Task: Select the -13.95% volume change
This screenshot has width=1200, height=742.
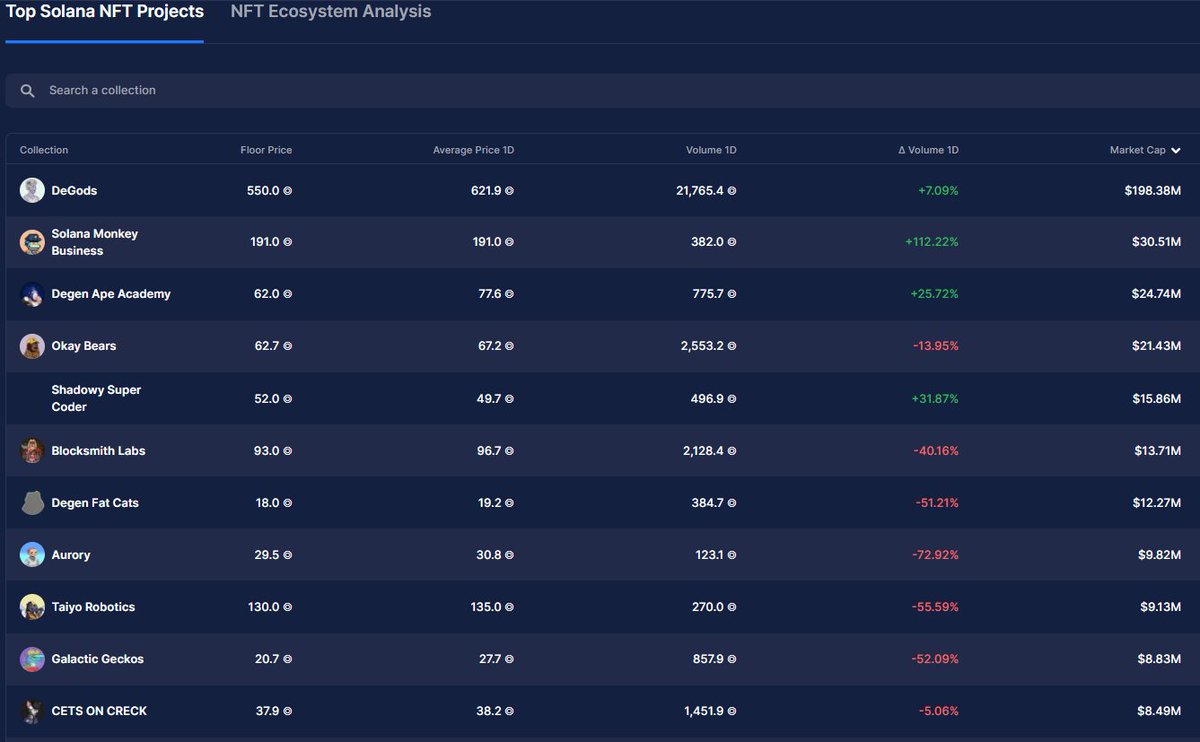Action: 936,346
